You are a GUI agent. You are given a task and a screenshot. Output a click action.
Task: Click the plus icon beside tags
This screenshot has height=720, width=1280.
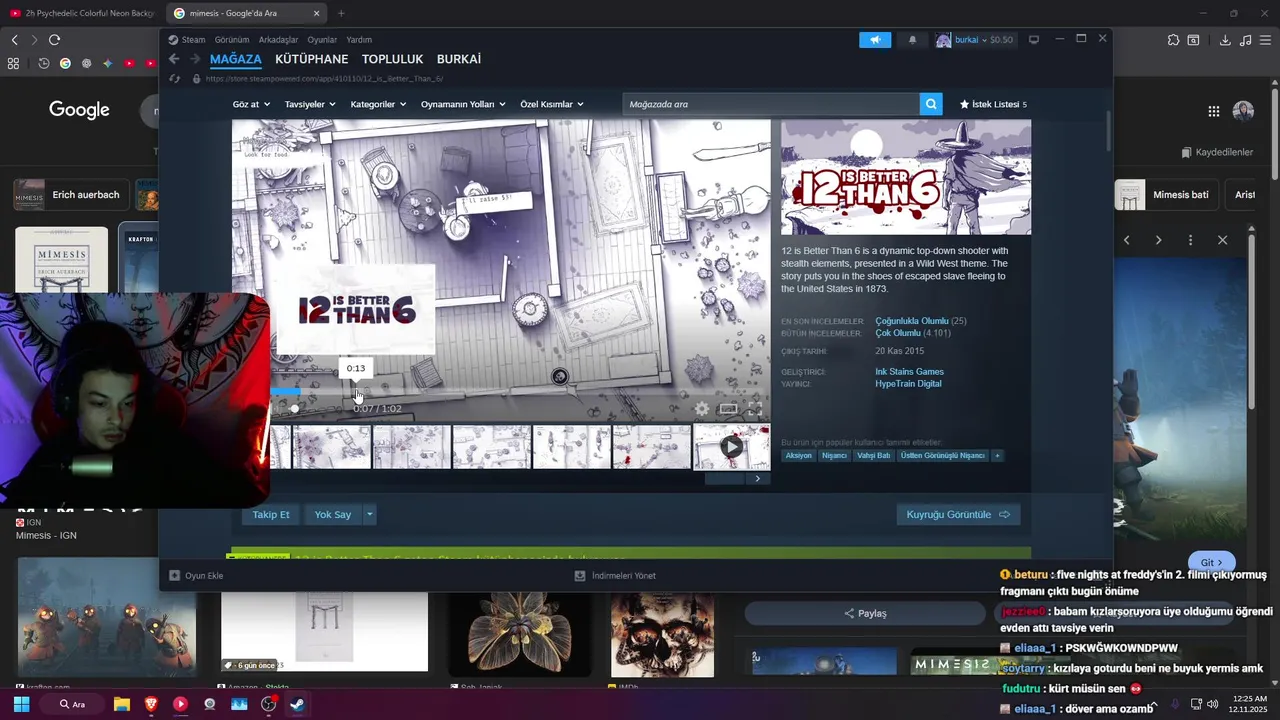(x=997, y=455)
